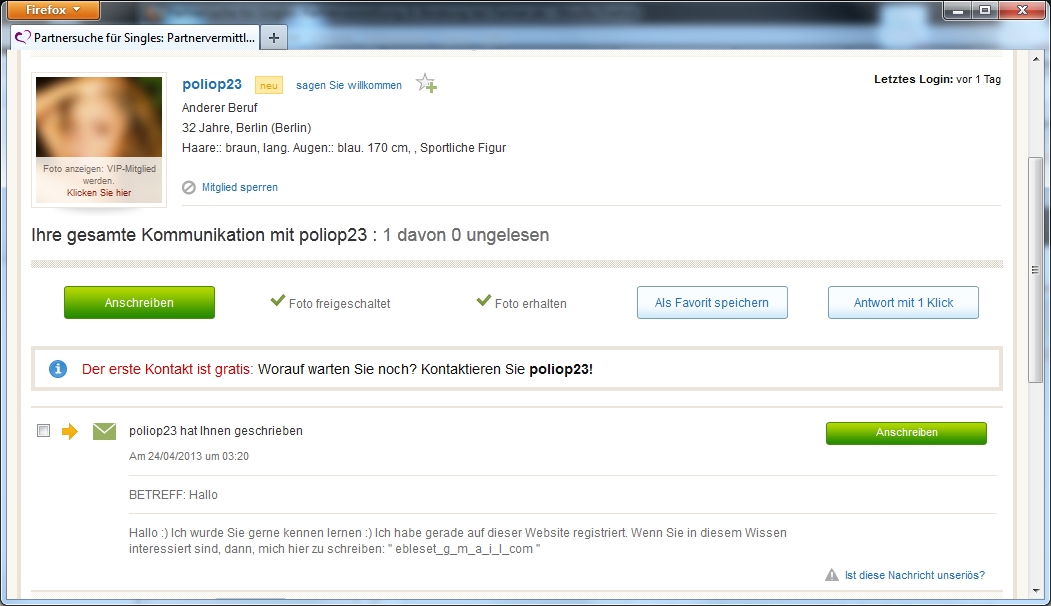Open the Firefox menu dropdown
This screenshot has width=1051, height=606.
pos(53,10)
